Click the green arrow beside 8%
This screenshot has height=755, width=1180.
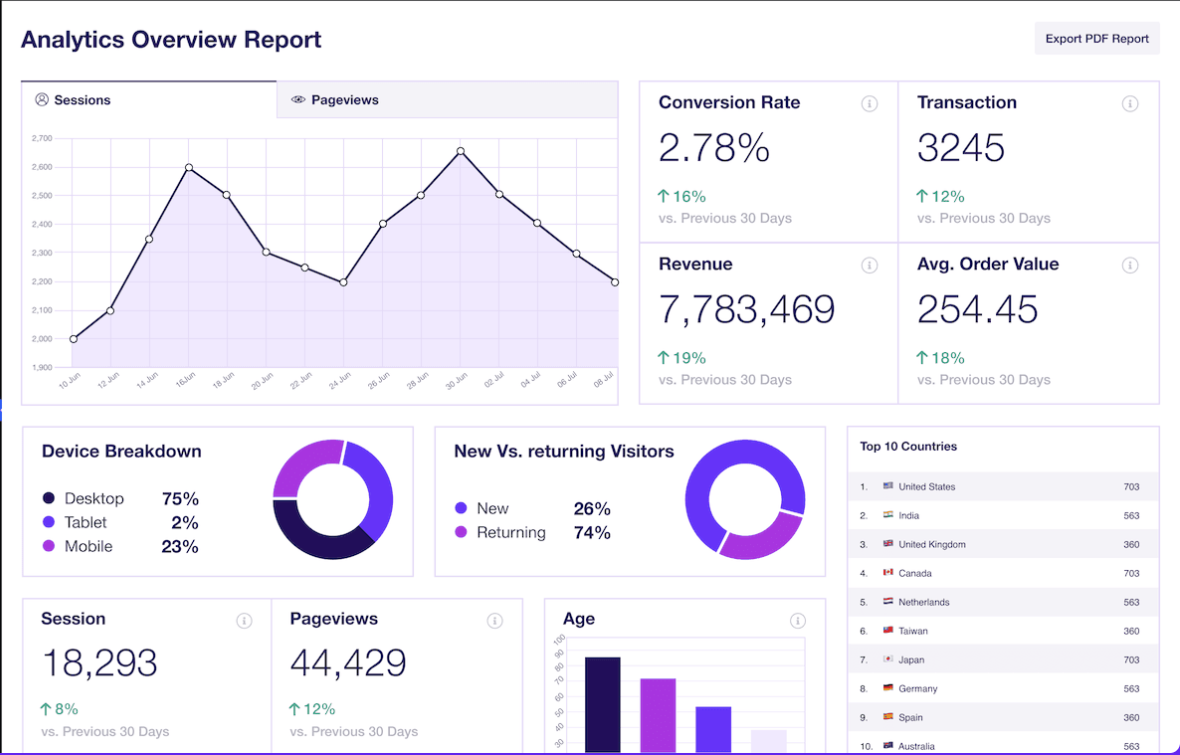coord(46,709)
